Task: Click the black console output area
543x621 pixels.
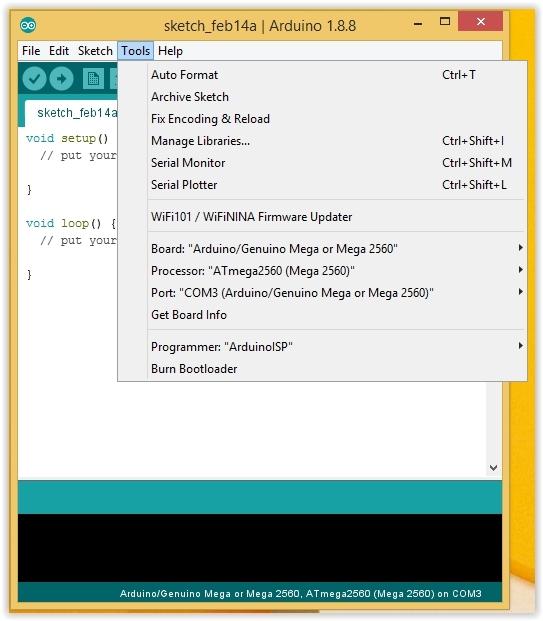Action: tap(260, 548)
